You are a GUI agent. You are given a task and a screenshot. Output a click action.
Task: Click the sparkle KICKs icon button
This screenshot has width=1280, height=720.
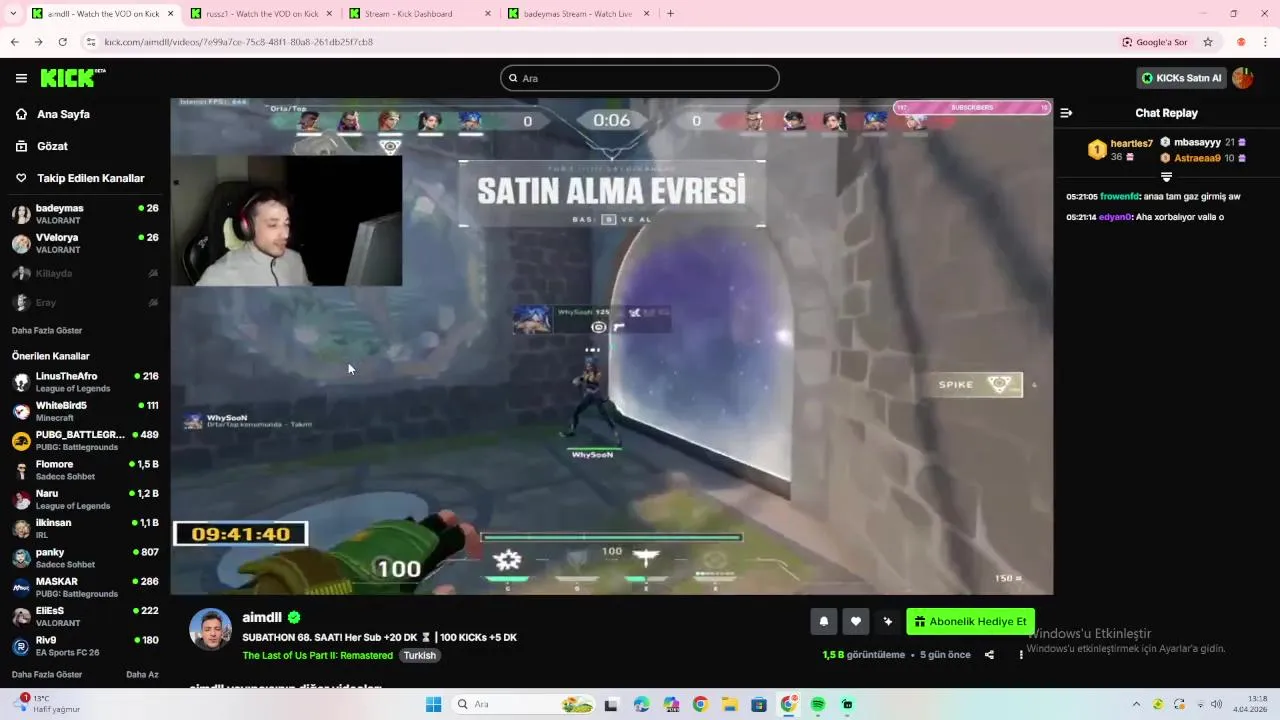pos(887,621)
